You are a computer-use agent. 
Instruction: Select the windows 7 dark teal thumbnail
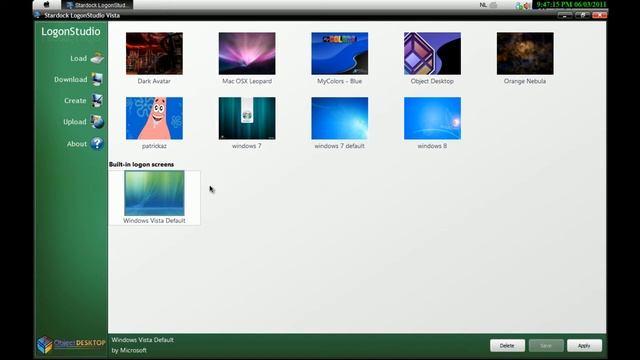pos(247,118)
